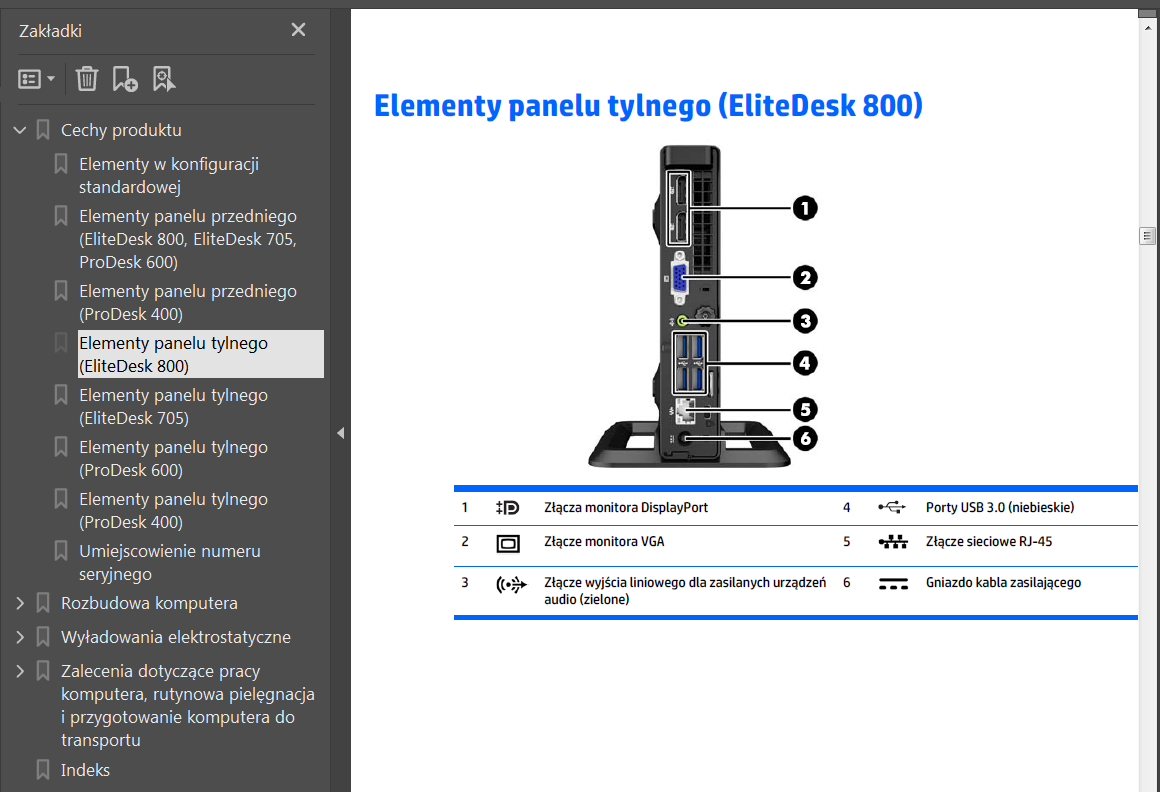
Task: Delete the selected bookmark with trash icon
Action: [87, 78]
